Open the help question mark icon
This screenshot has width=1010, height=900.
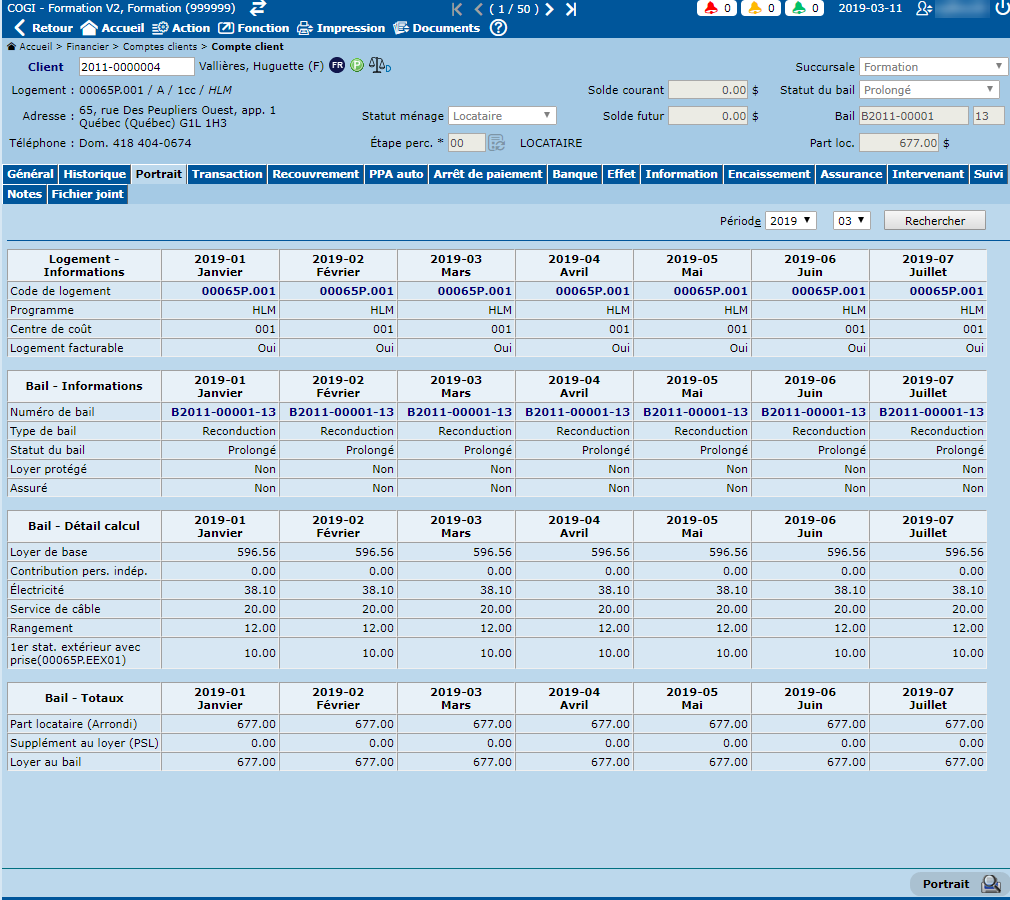(x=498, y=28)
